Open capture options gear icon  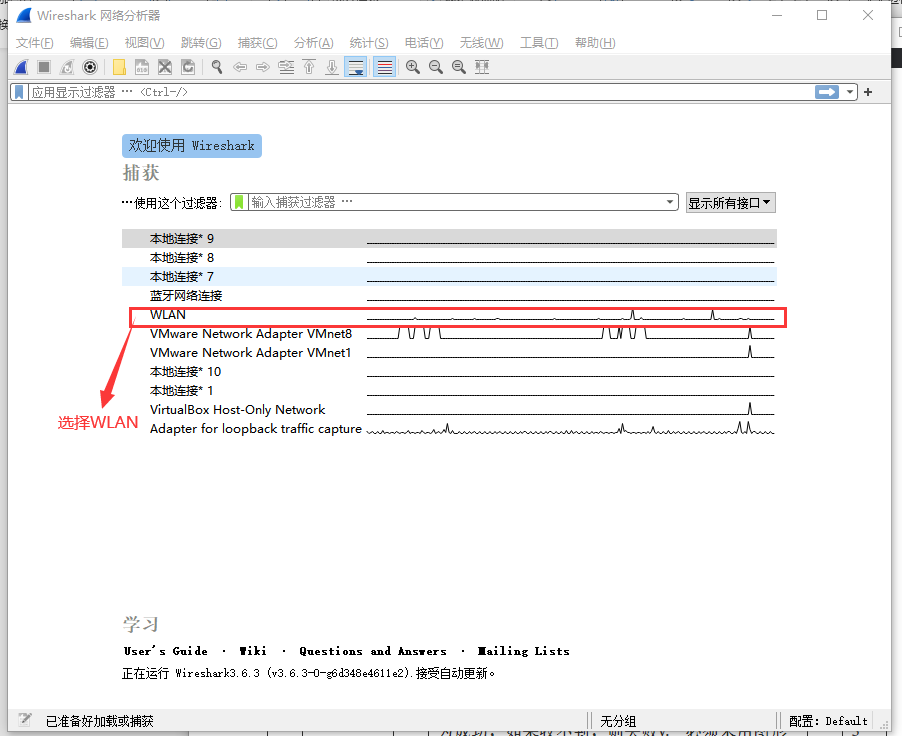(90, 67)
